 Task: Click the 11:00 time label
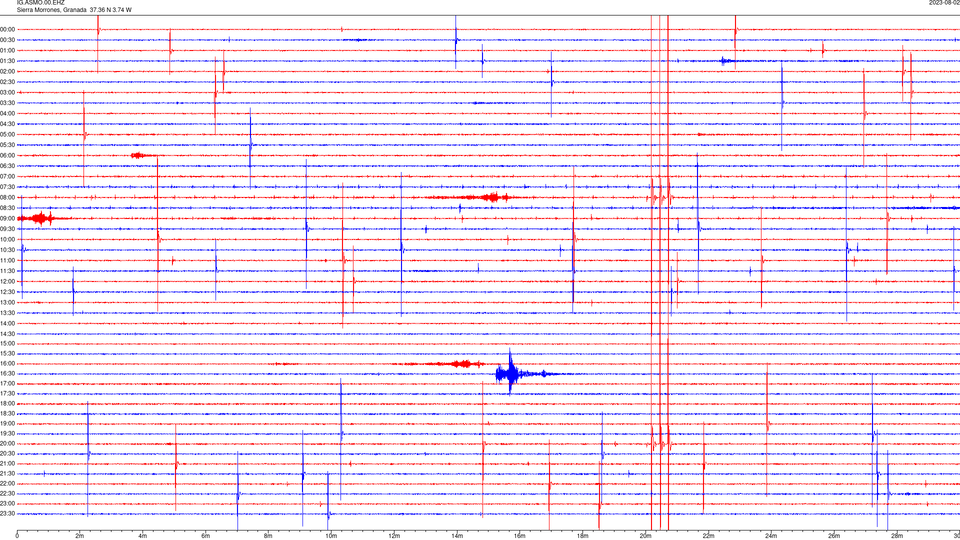7,260
